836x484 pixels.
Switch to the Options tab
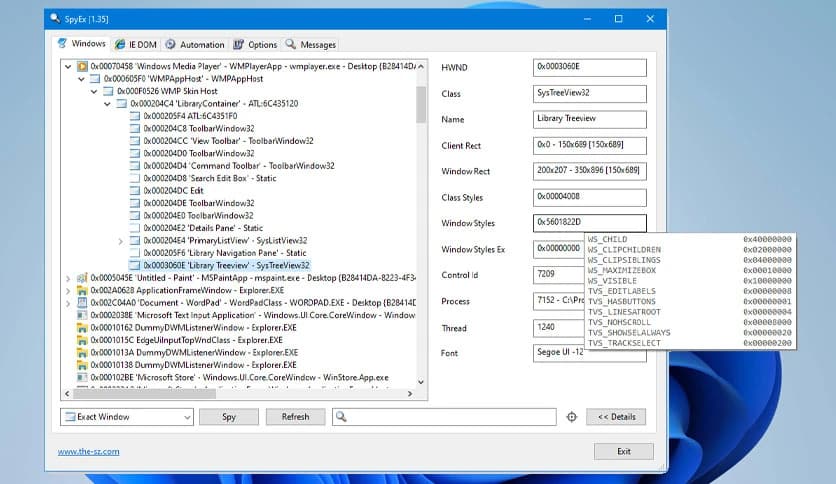255,45
